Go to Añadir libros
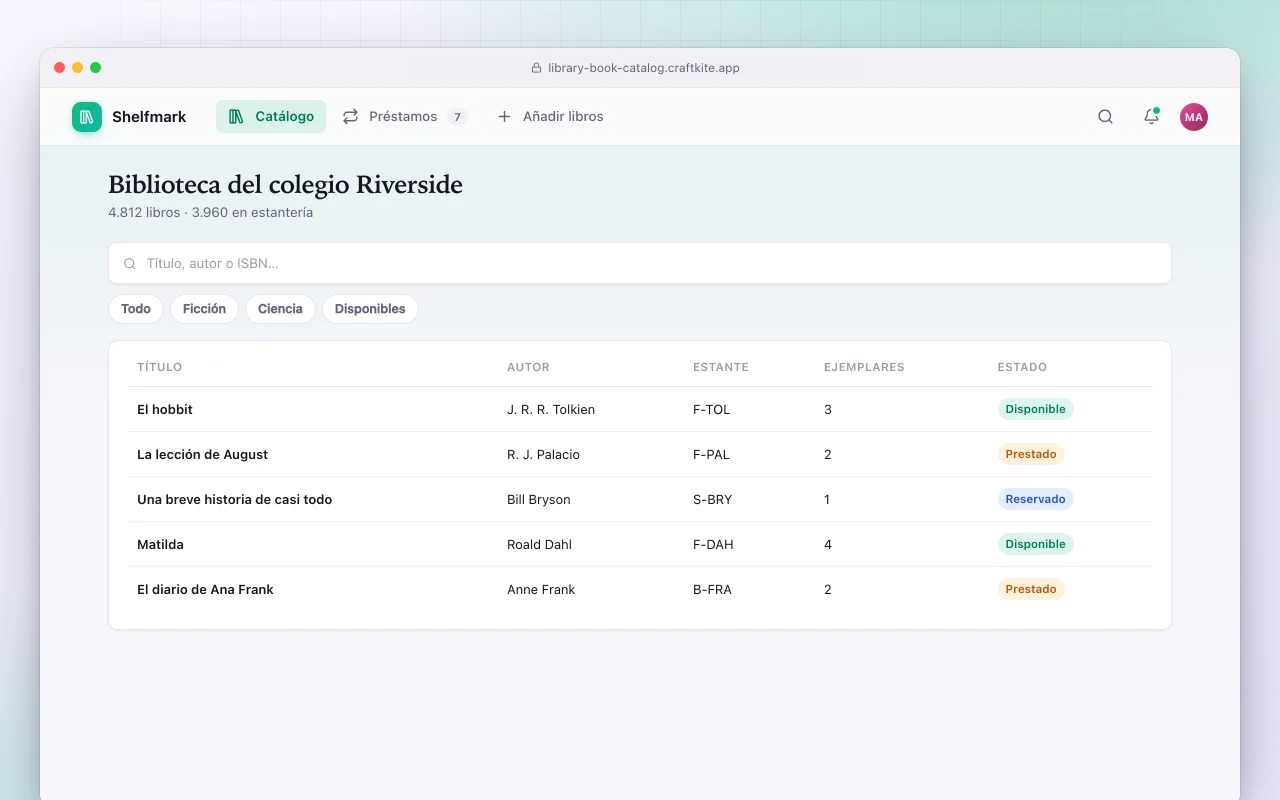1280x800 pixels. [550, 117]
